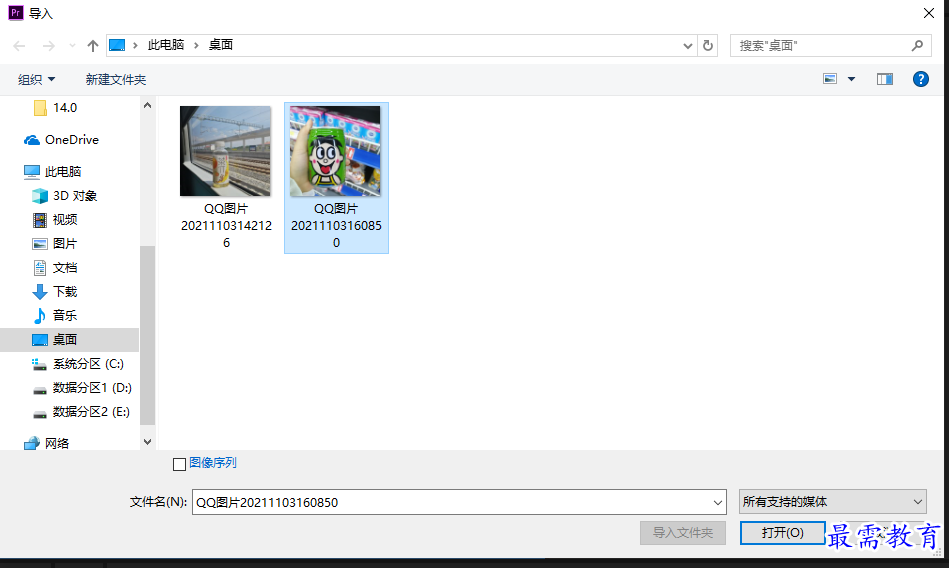
Task: Go up one folder level
Action: point(93,45)
